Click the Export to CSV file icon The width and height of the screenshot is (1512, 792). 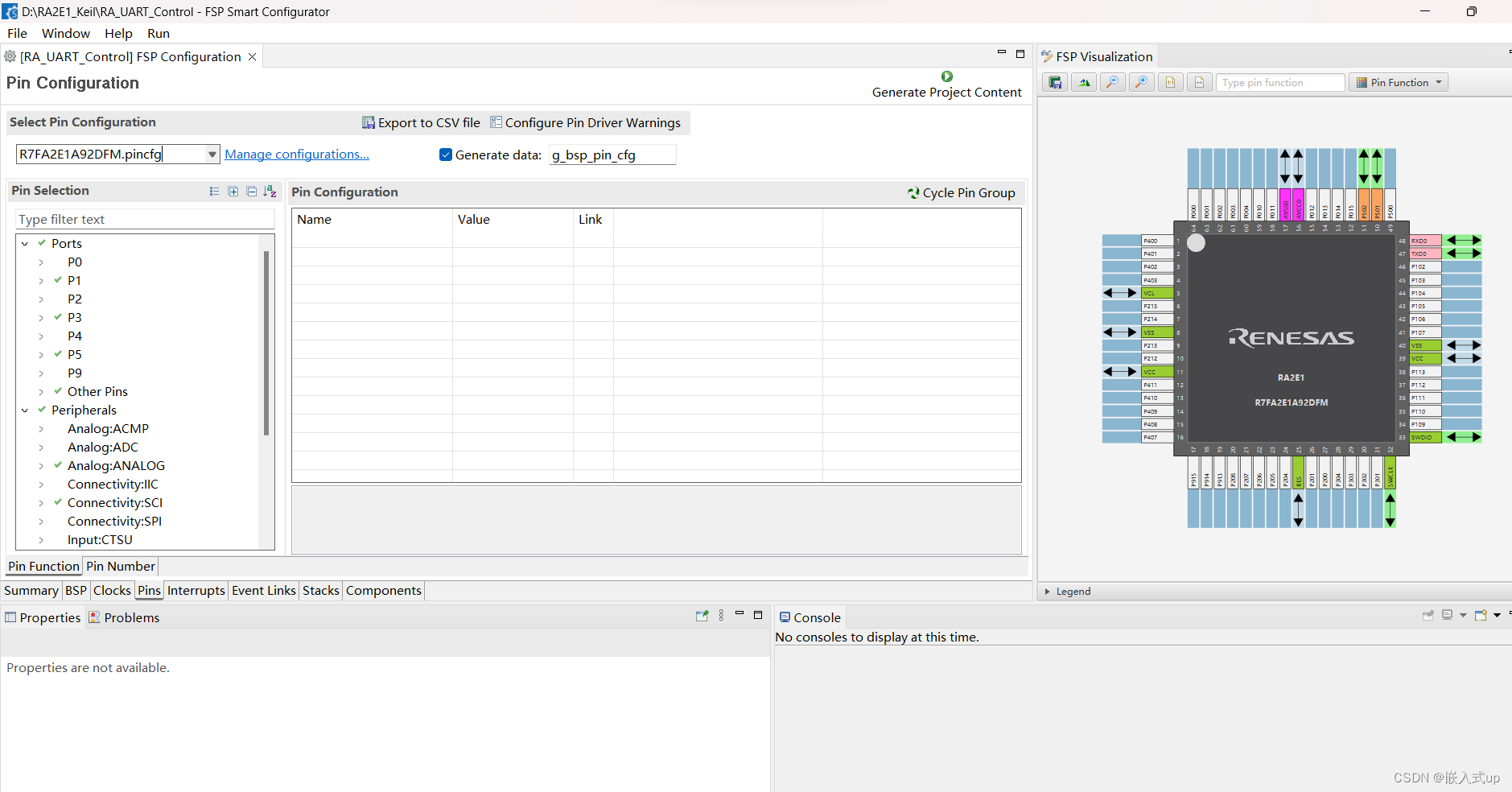click(368, 122)
